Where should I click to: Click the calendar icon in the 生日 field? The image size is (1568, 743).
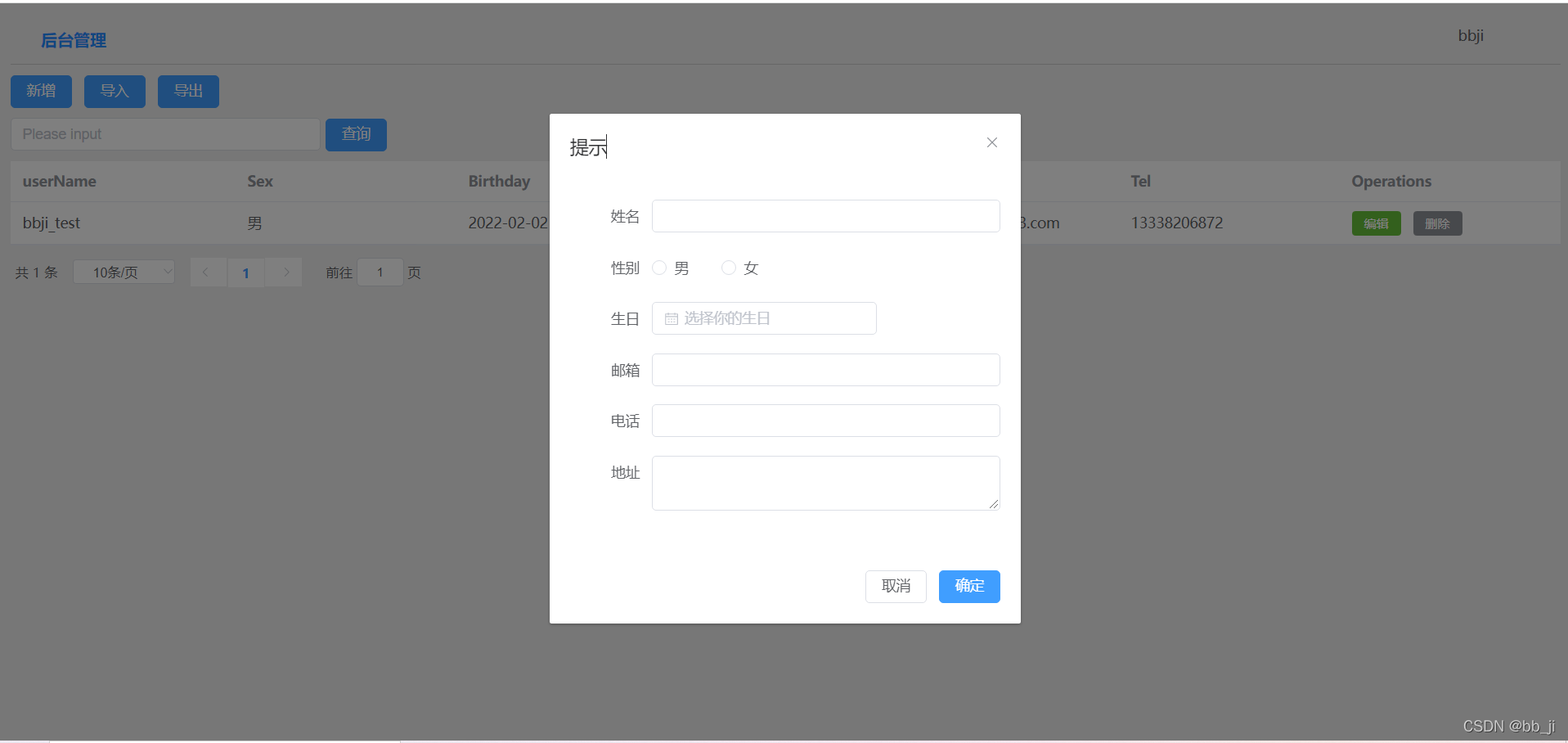click(x=672, y=319)
